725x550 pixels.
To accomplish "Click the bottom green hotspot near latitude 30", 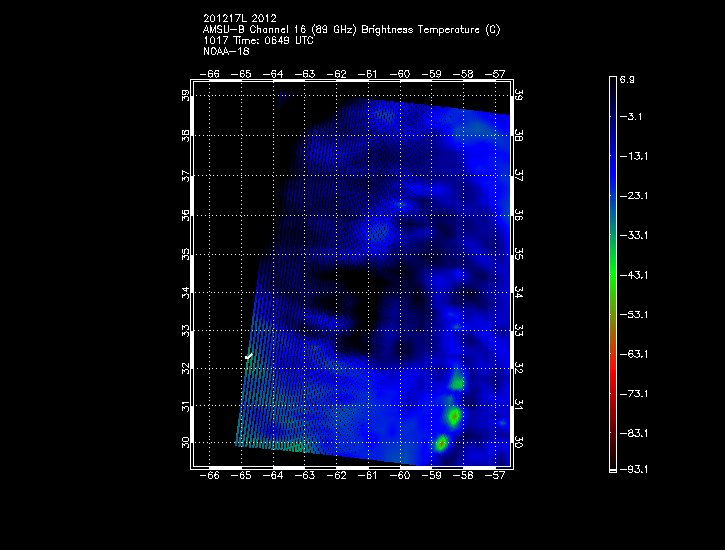I will pos(441,443).
